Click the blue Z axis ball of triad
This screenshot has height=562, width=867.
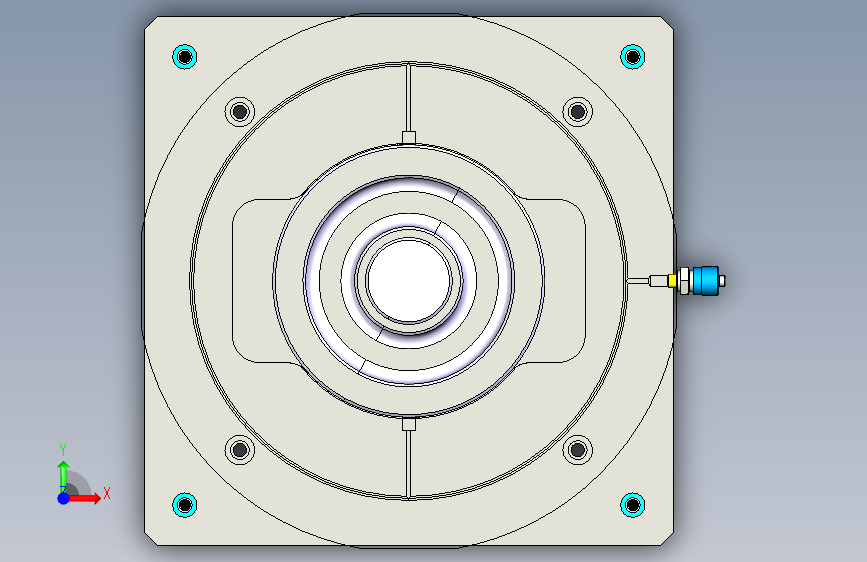click(64, 498)
